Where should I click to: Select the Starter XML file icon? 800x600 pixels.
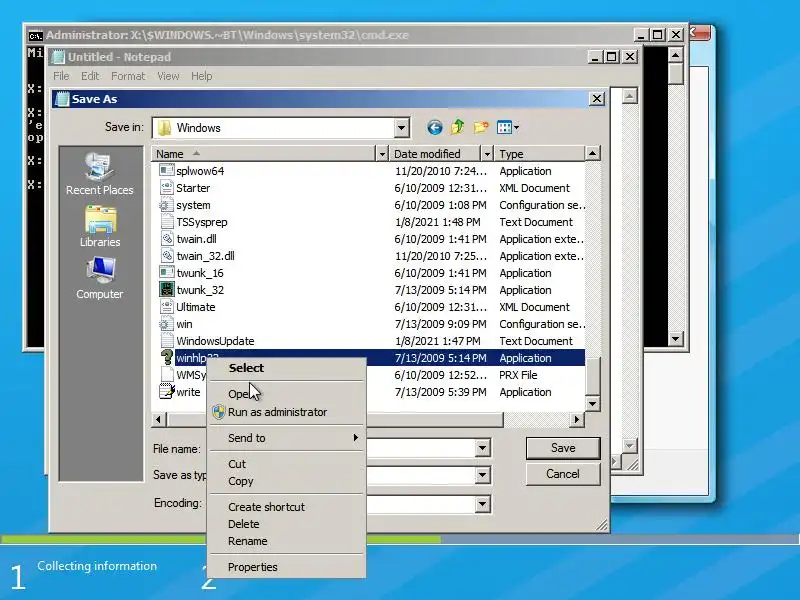tap(167, 188)
